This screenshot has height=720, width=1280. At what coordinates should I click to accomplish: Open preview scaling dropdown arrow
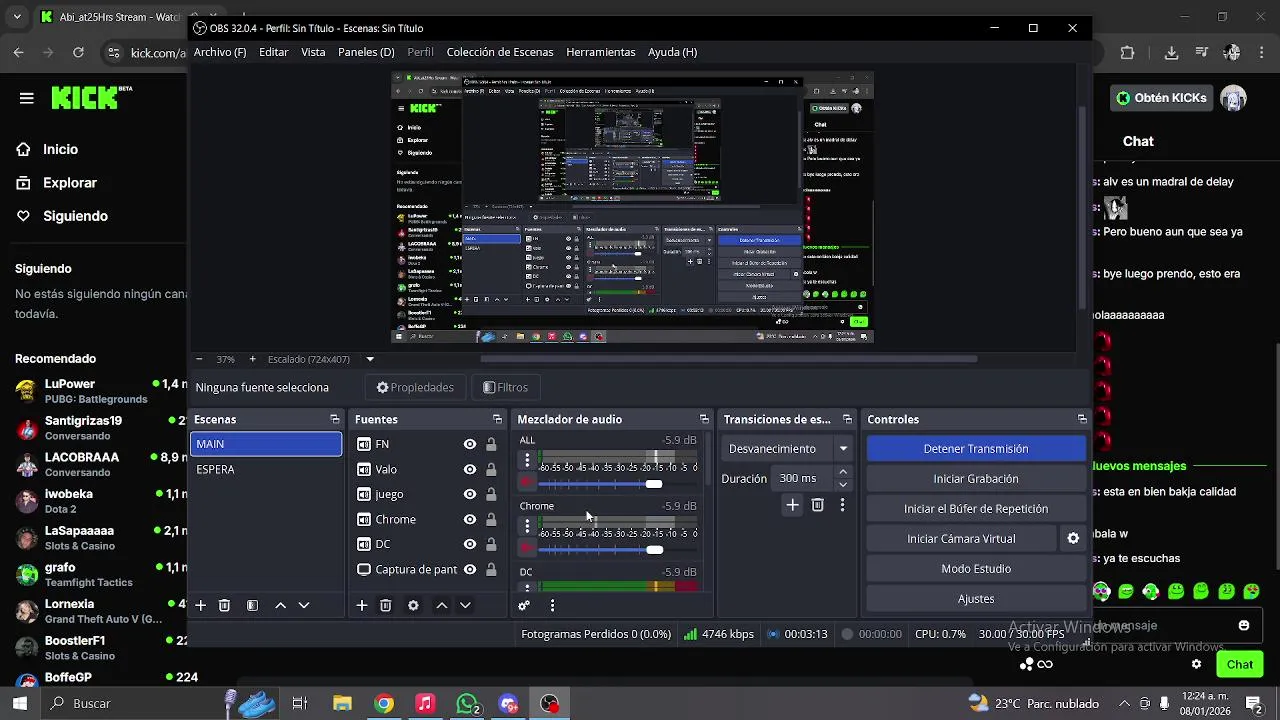click(370, 359)
